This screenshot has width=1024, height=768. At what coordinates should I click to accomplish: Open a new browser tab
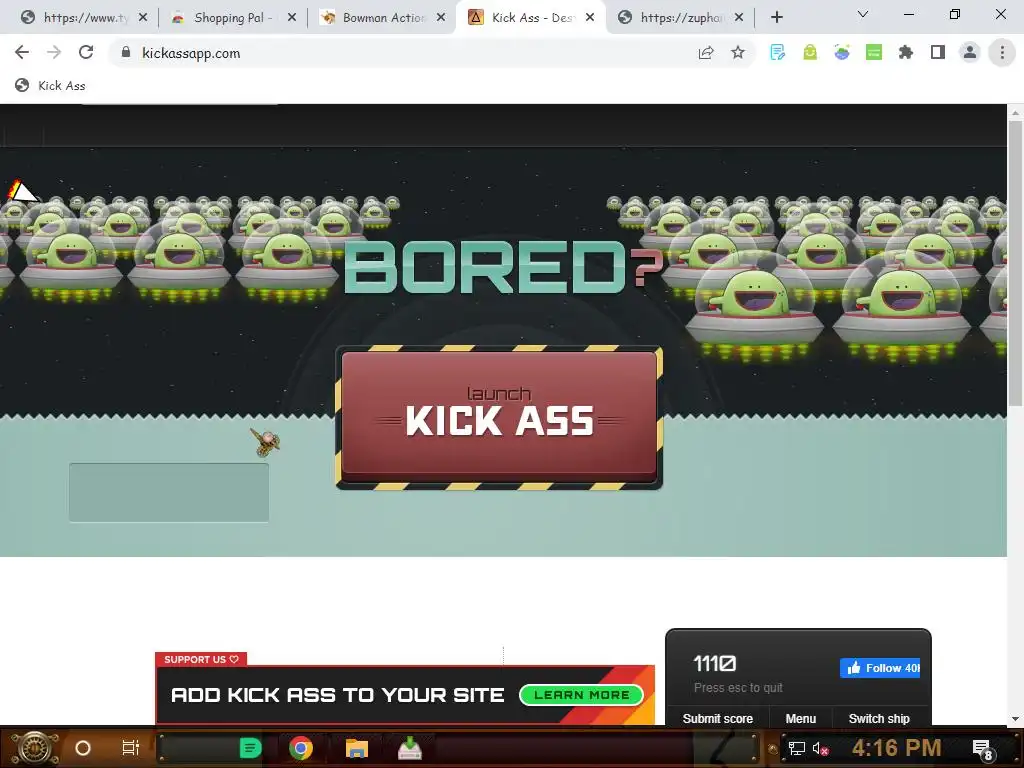pos(776,18)
